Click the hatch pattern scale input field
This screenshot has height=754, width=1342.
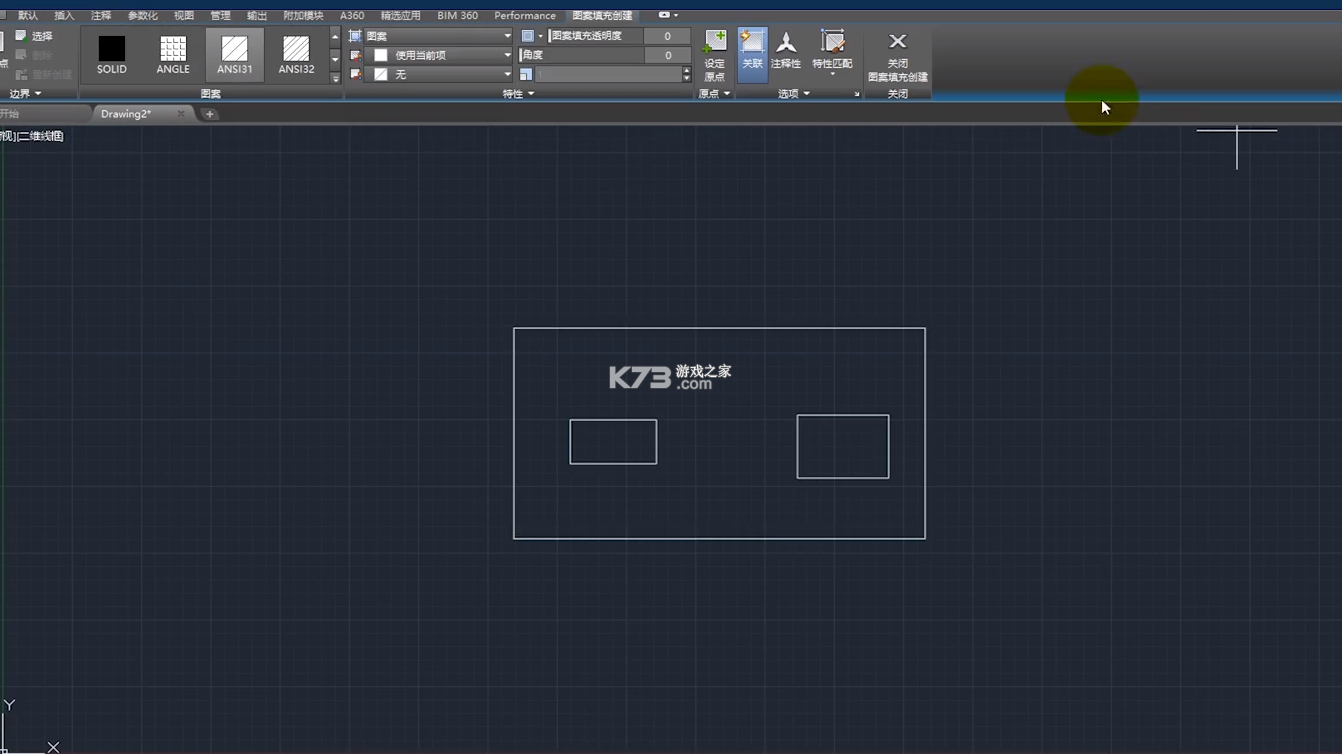click(x=608, y=74)
